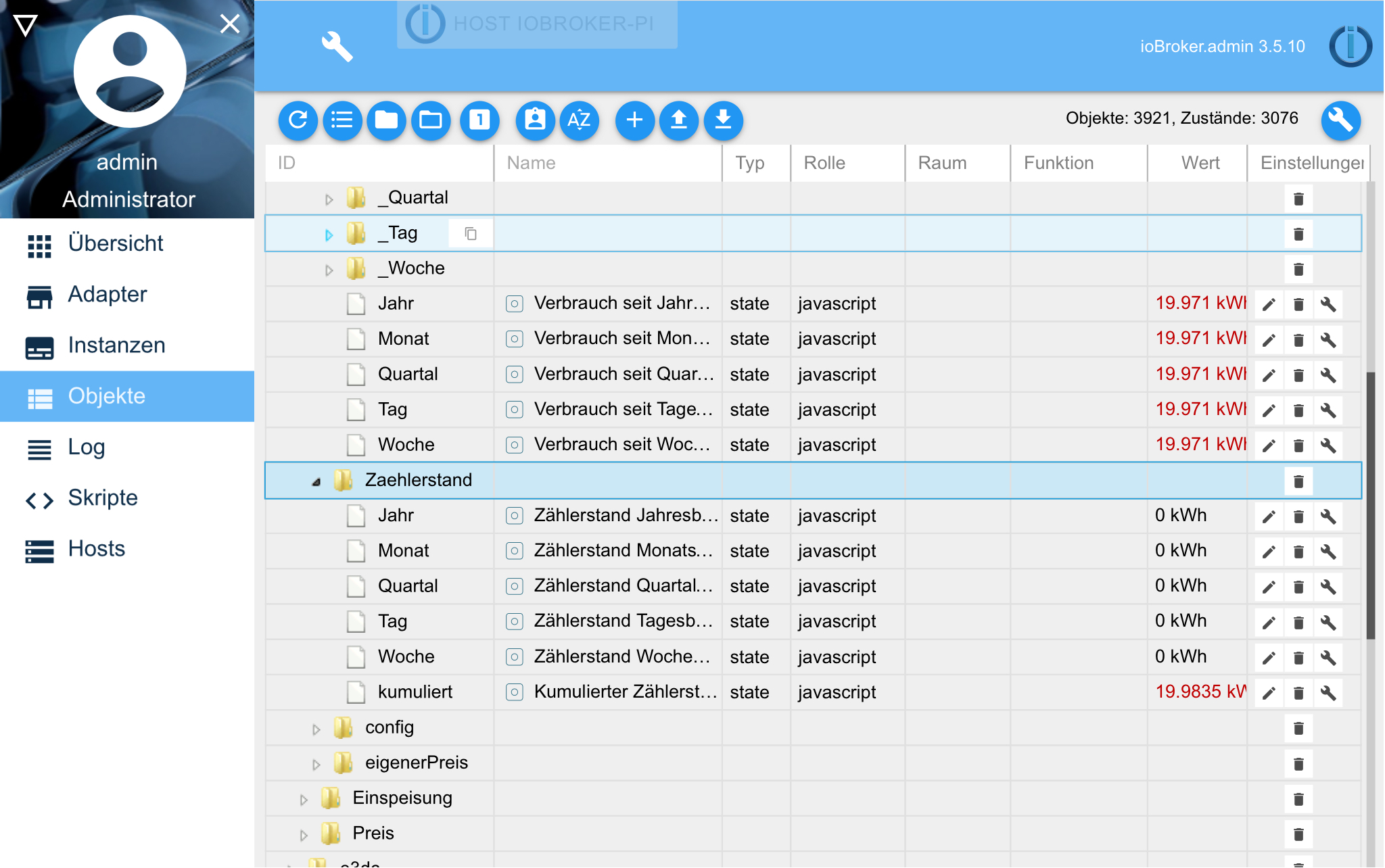Edit the Zählerstand Tagesbeginn object
The height and width of the screenshot is (868, 1385).
(x=1269, y=622)
